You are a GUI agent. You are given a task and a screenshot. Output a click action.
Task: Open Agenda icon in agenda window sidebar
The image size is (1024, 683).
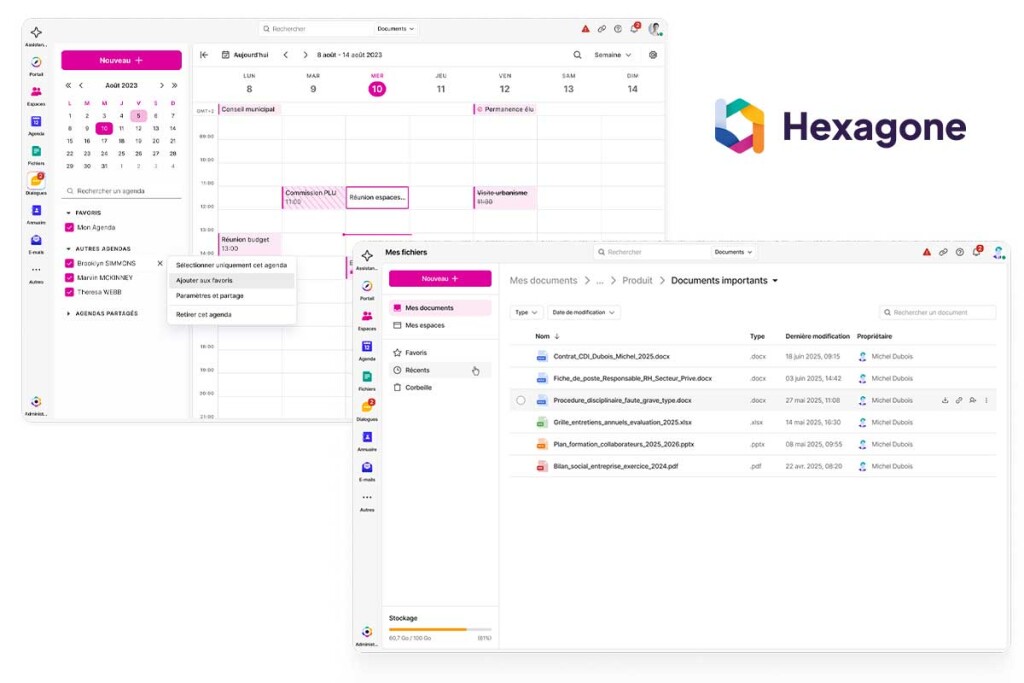coord(36,121)
